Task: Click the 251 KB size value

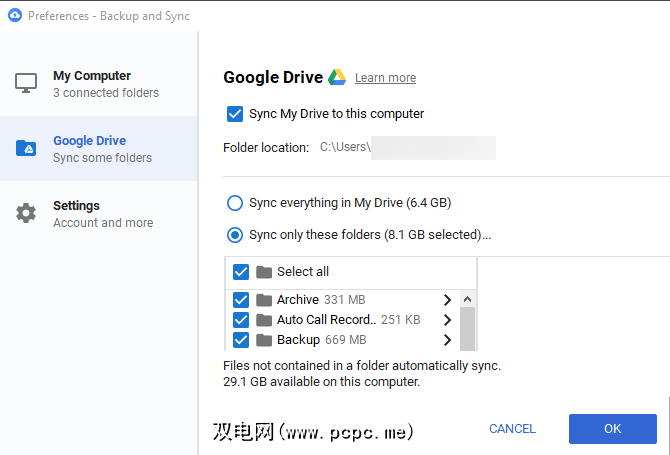Action: [x=400, y=320]
